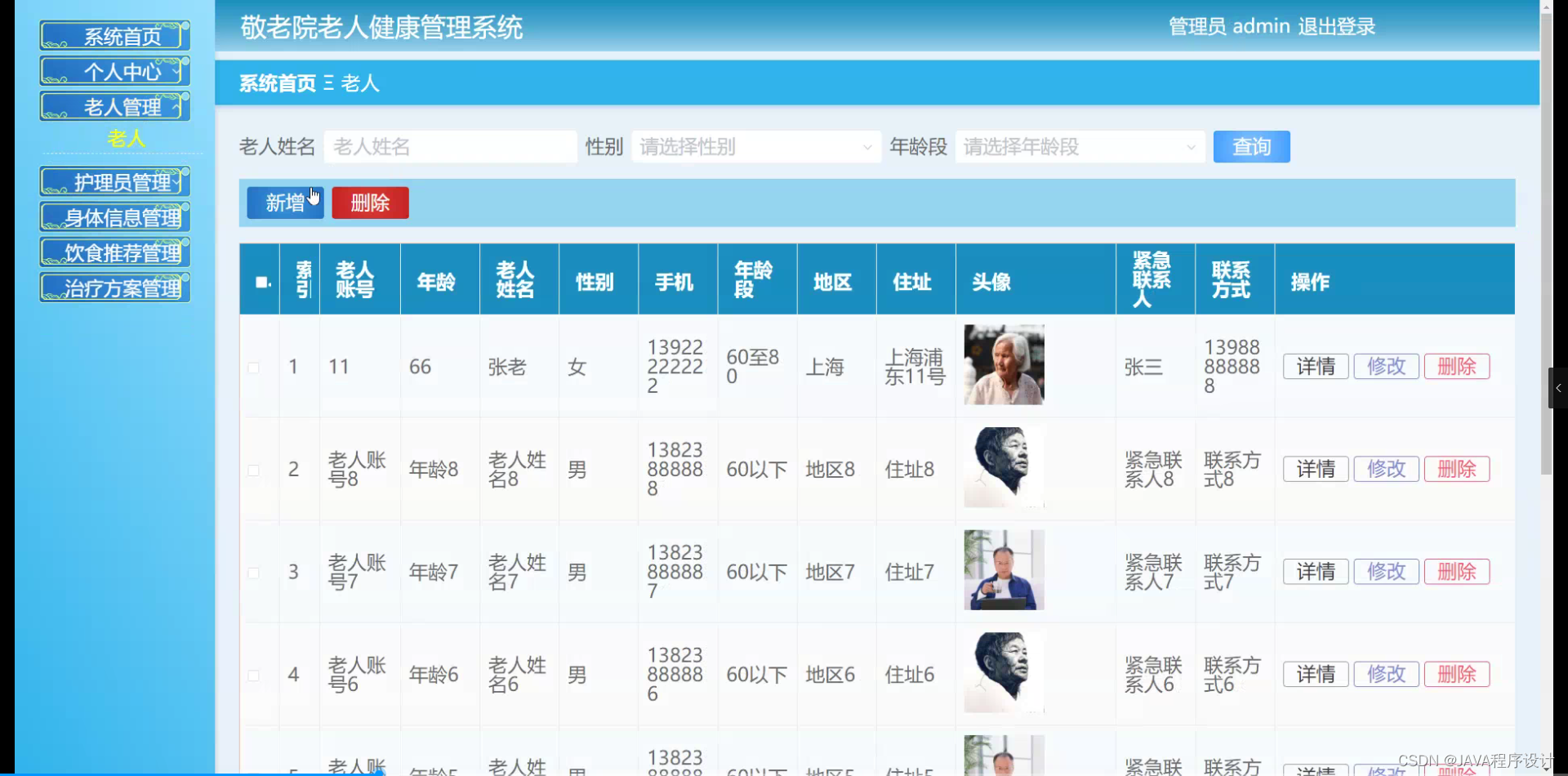Click 修改 for 老人姓名8
Image resolution: width=1568 pixels, height=776 pixels.
click(1386, 469)
